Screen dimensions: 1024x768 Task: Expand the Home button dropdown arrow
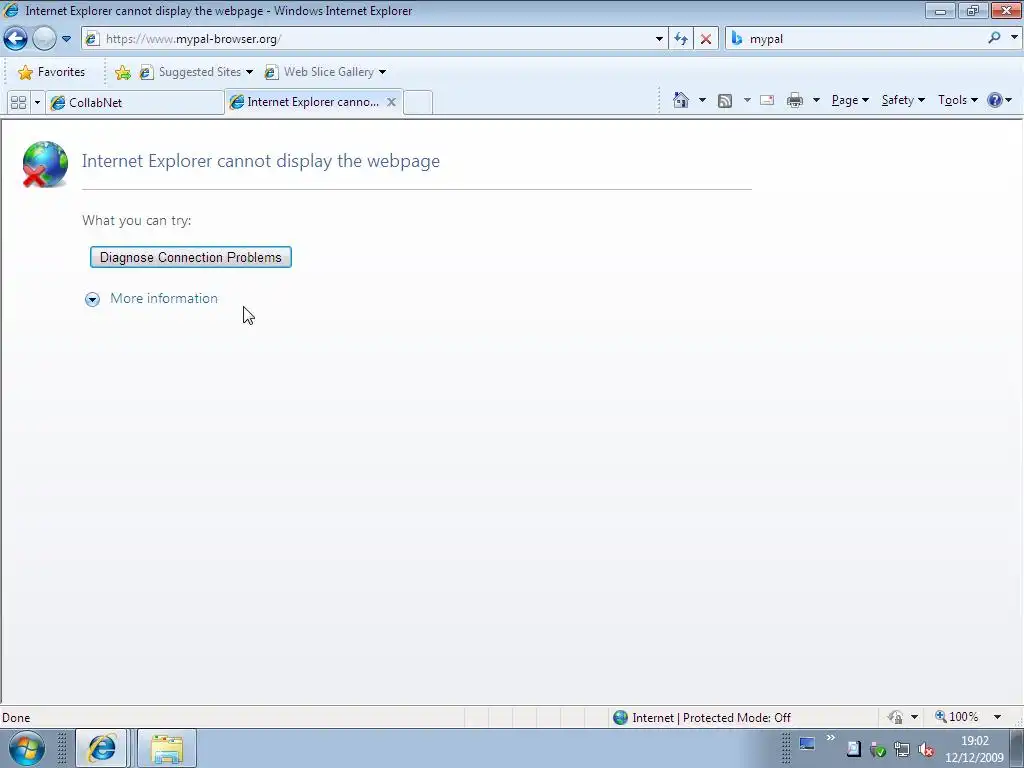coord(702,100)
